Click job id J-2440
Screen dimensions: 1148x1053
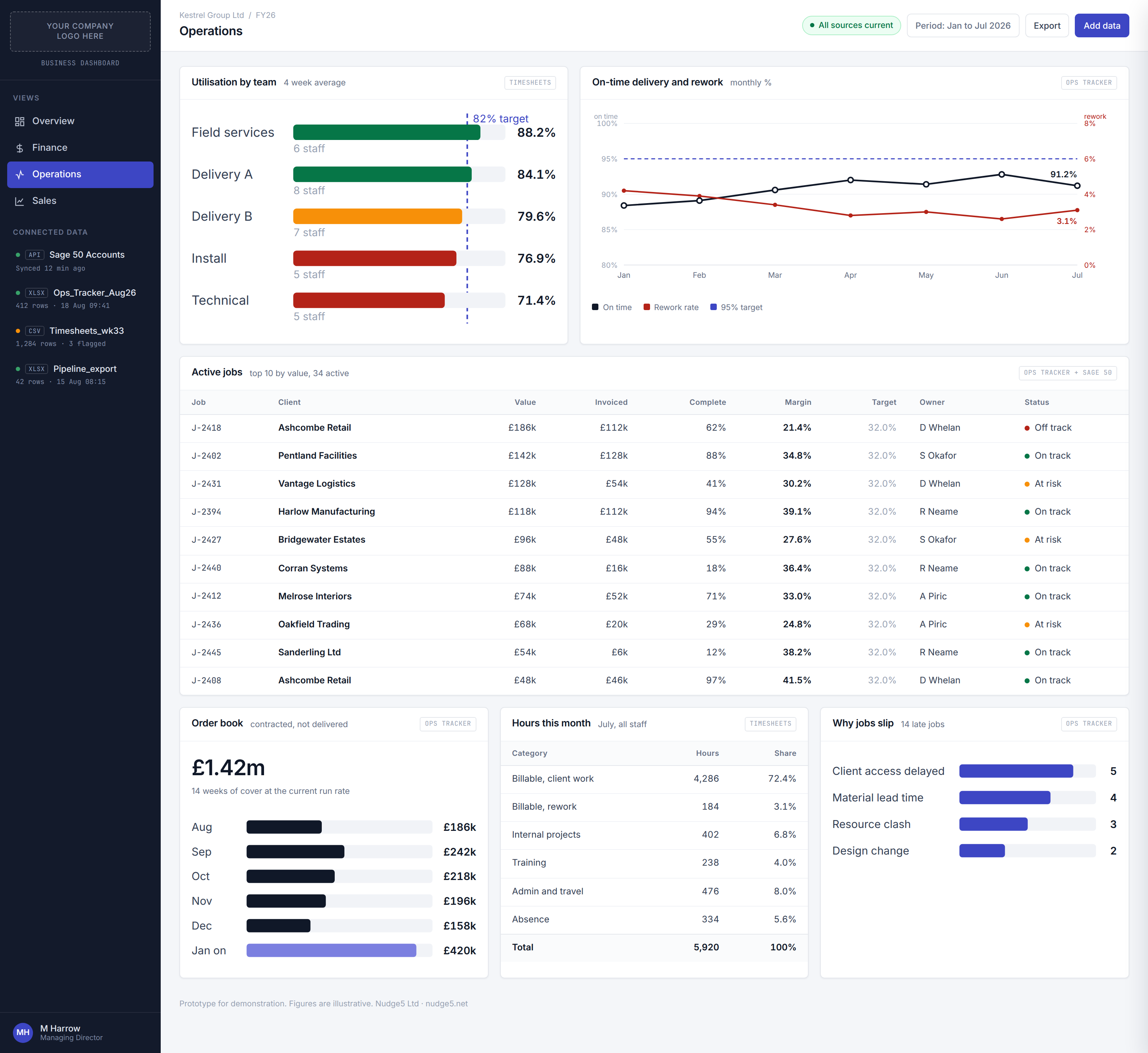206,568
